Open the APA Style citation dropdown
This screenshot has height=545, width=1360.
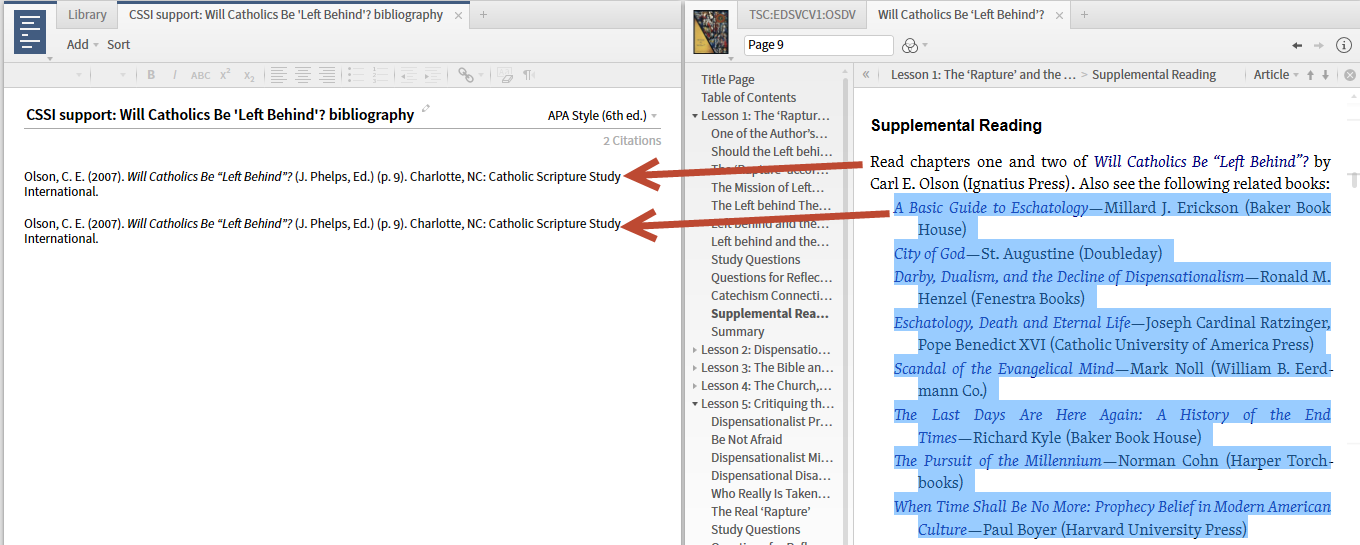pos(602,116)
